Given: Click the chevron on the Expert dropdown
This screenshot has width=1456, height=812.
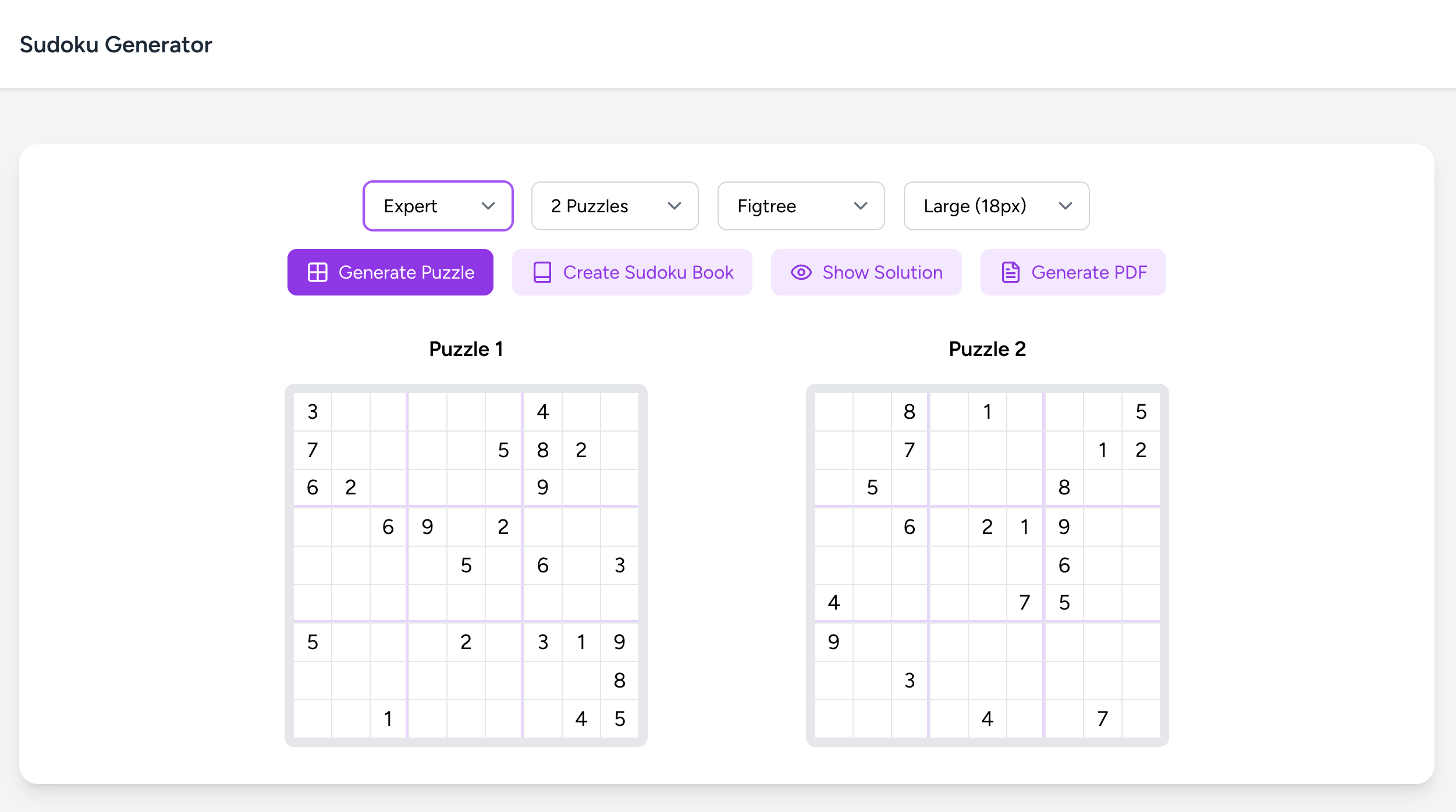Looking at the screenshot, I should [x=488, y=205].
